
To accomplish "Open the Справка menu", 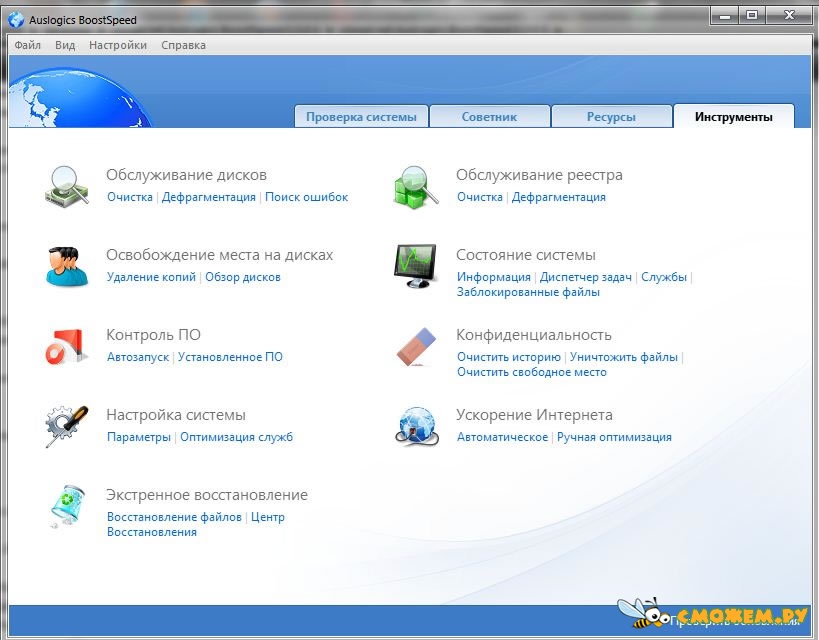I will click(183, 45).
